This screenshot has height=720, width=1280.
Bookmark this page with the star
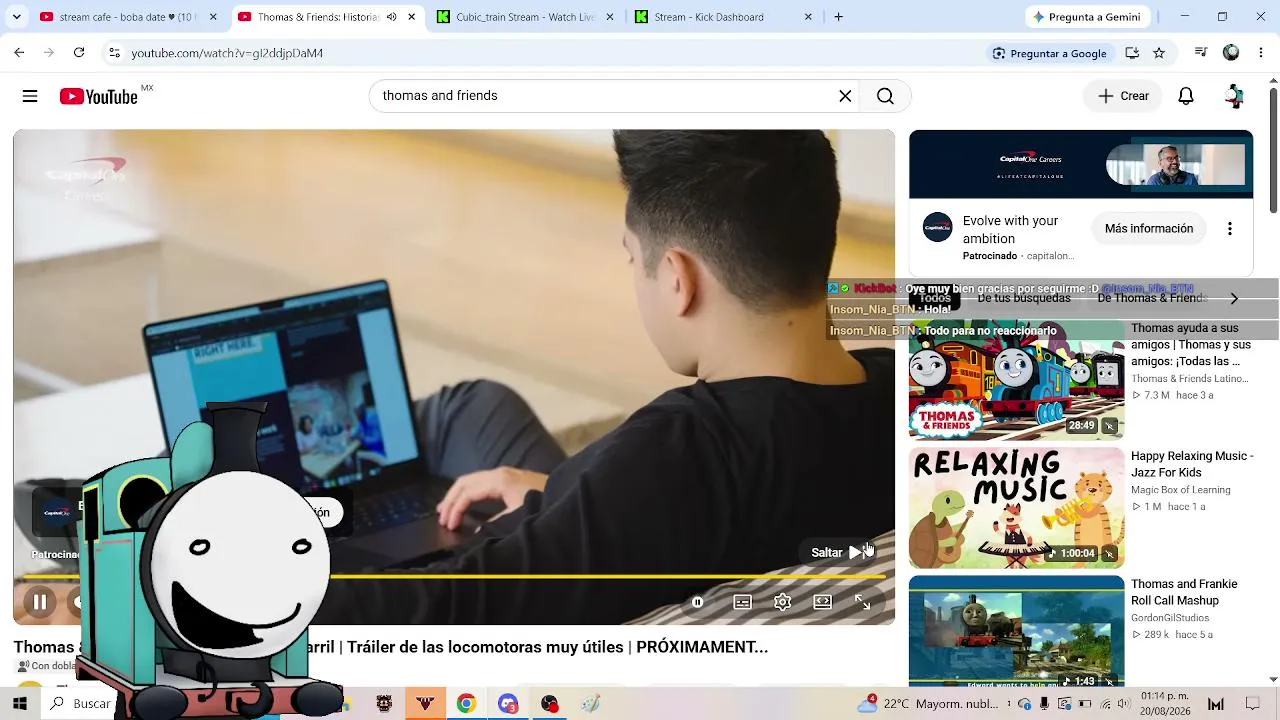1159,53
